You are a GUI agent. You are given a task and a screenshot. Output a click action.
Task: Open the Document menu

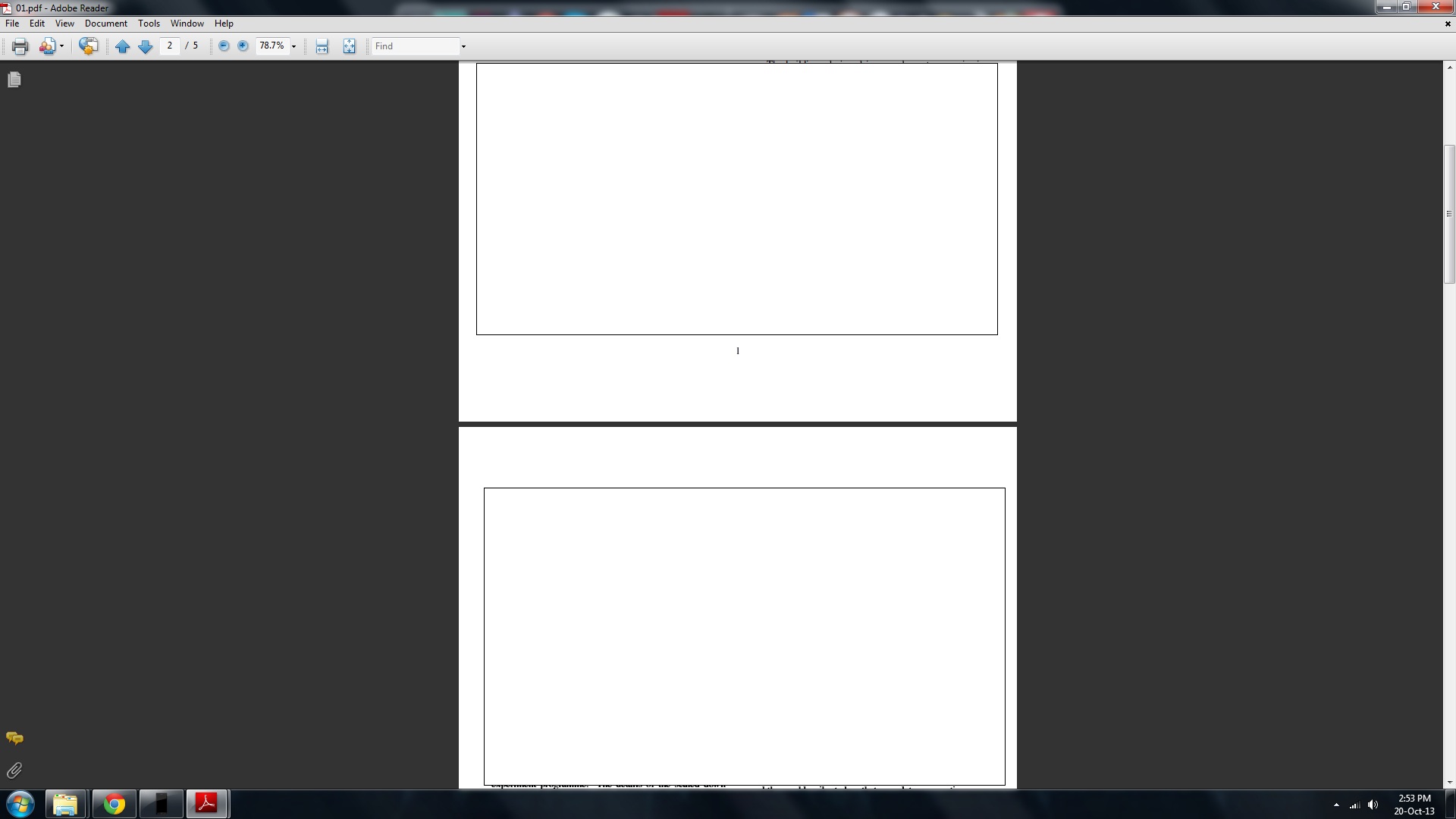click(x=106, y=23)
